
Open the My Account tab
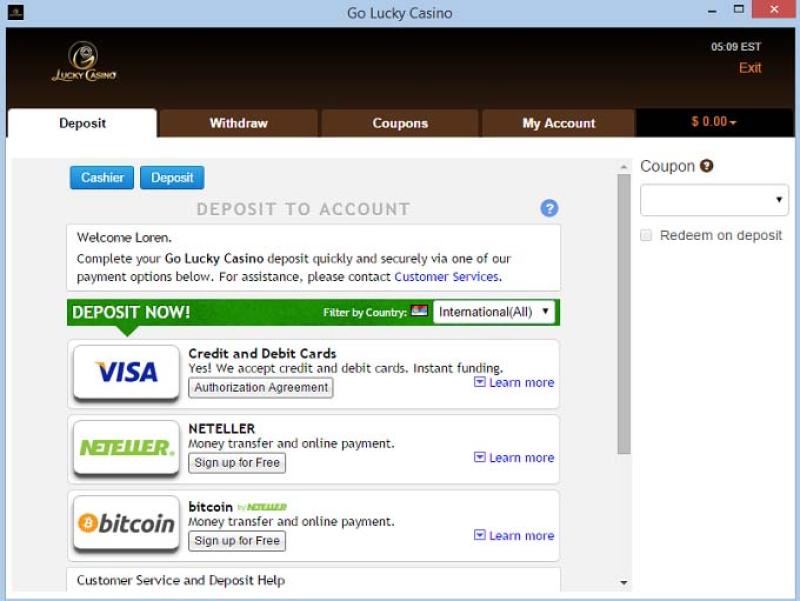(558, 123)
